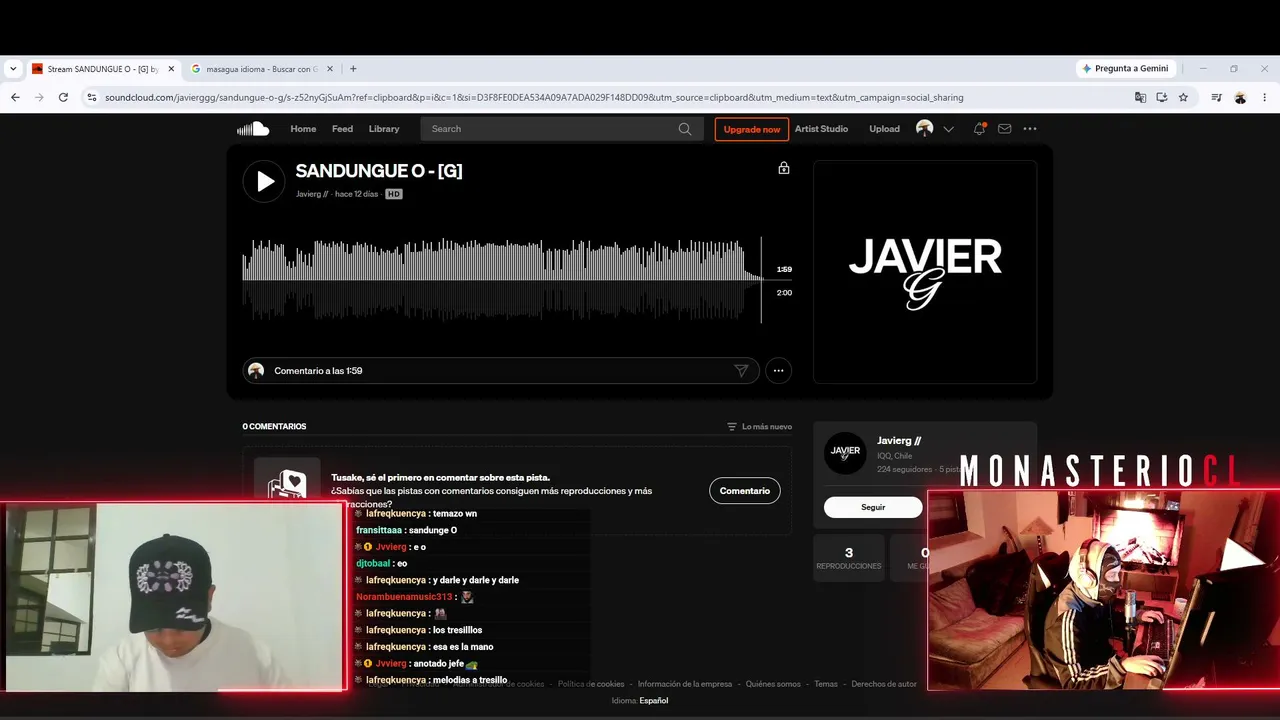1280x720 pixels.
Task: Click the SoundCloud cloud logo
Action: pos(253,129)
